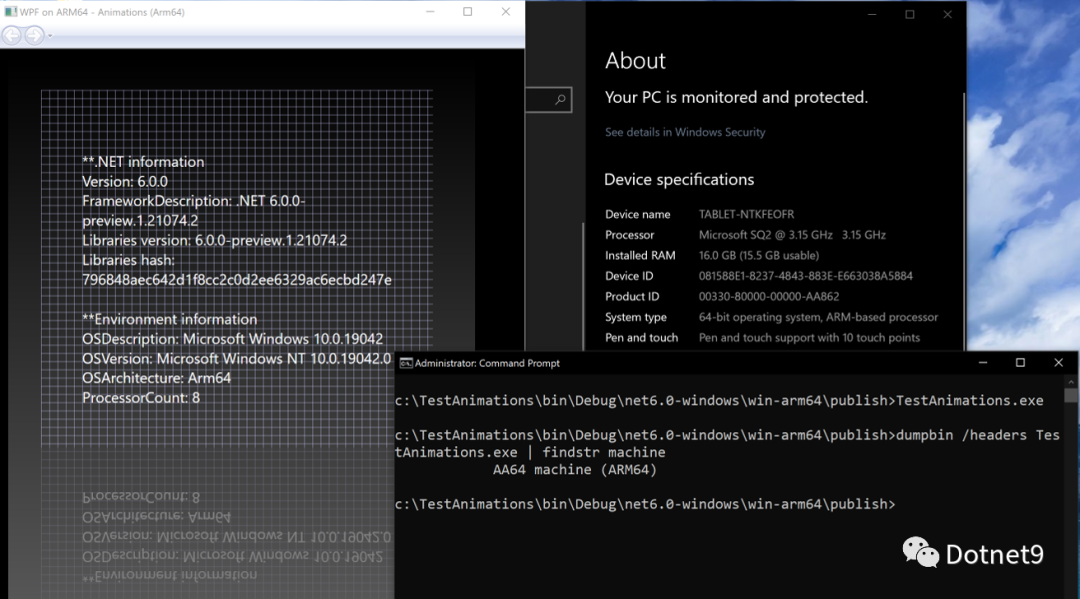Select the Product ID 00330-80000-00000-AA862
The width and height of the screenshot is (1080, 599).
coord(769,297)
